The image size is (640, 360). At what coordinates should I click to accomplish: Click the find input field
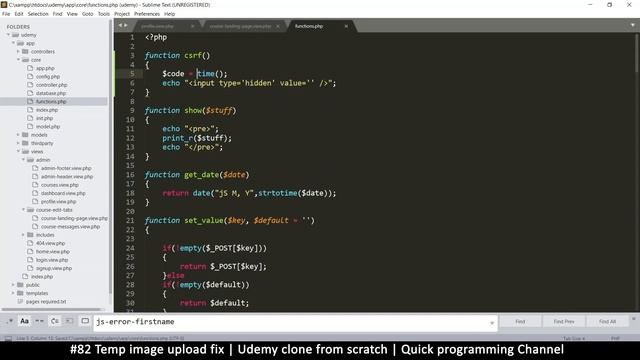pos(292,322)
